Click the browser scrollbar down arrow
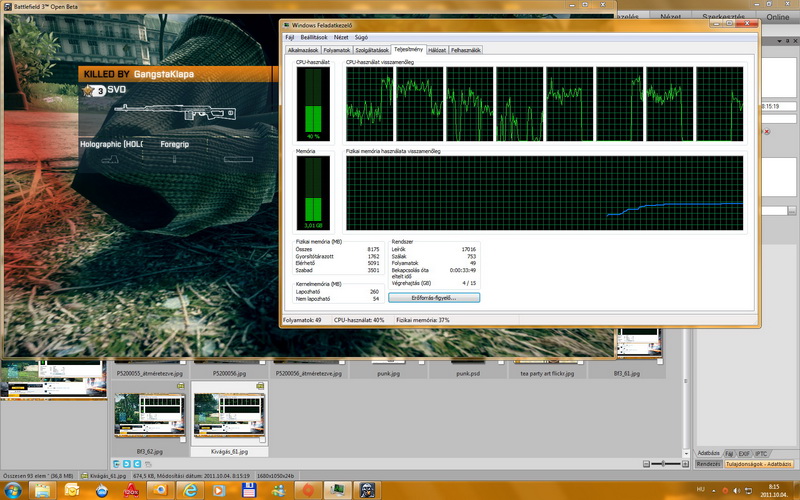The height and width of the screenshot is (500, 800). (686, 454)
